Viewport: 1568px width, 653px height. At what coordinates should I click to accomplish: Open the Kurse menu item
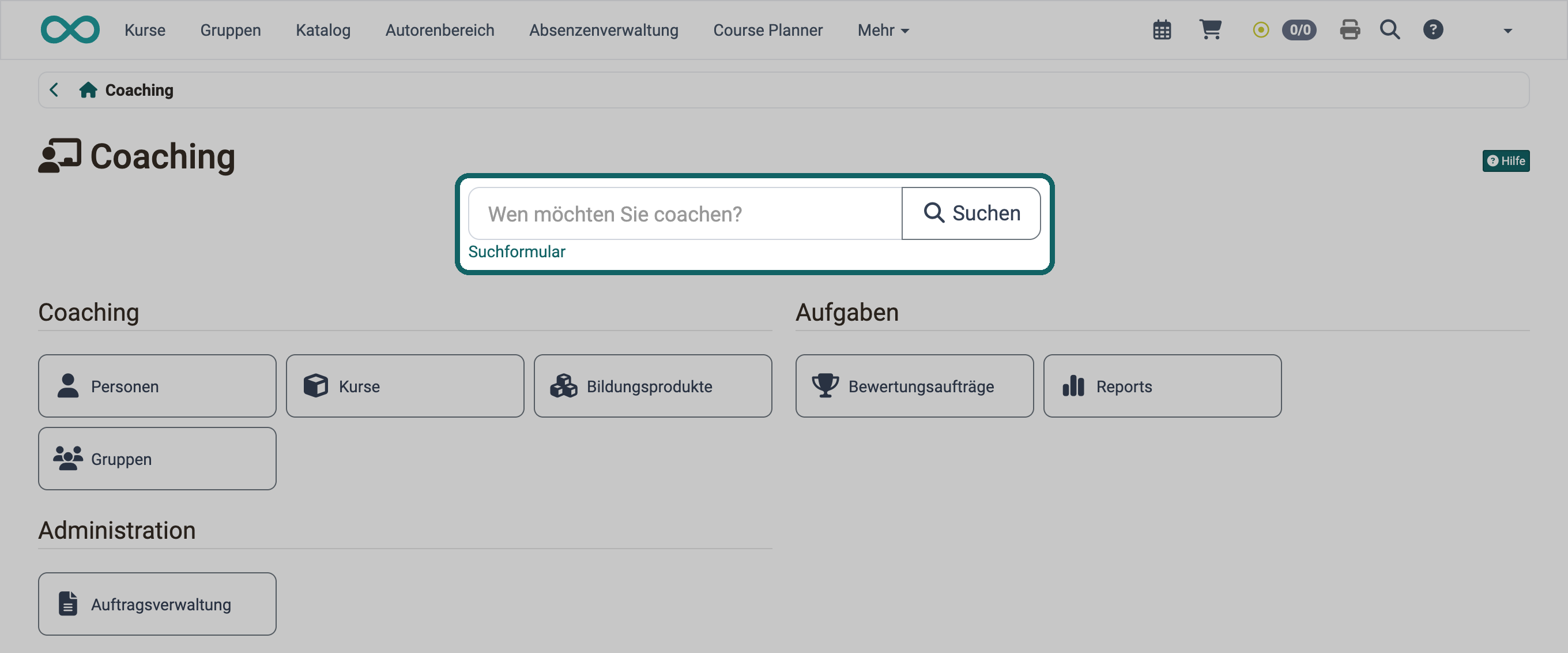coord(145,30)
